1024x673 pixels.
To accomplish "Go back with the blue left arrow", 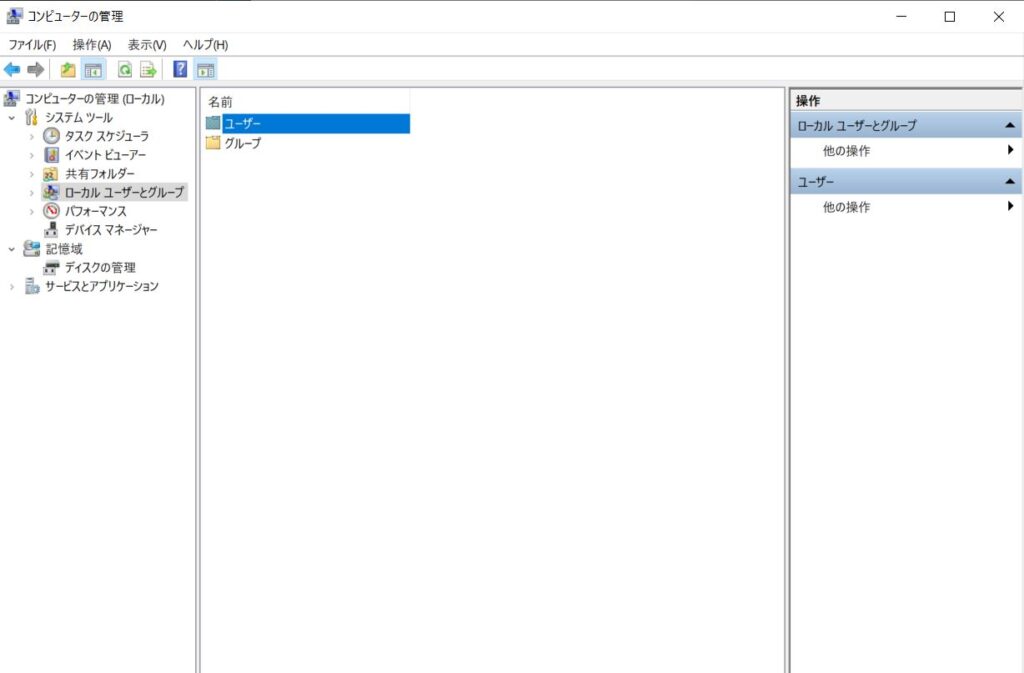I will coord(12,69).
